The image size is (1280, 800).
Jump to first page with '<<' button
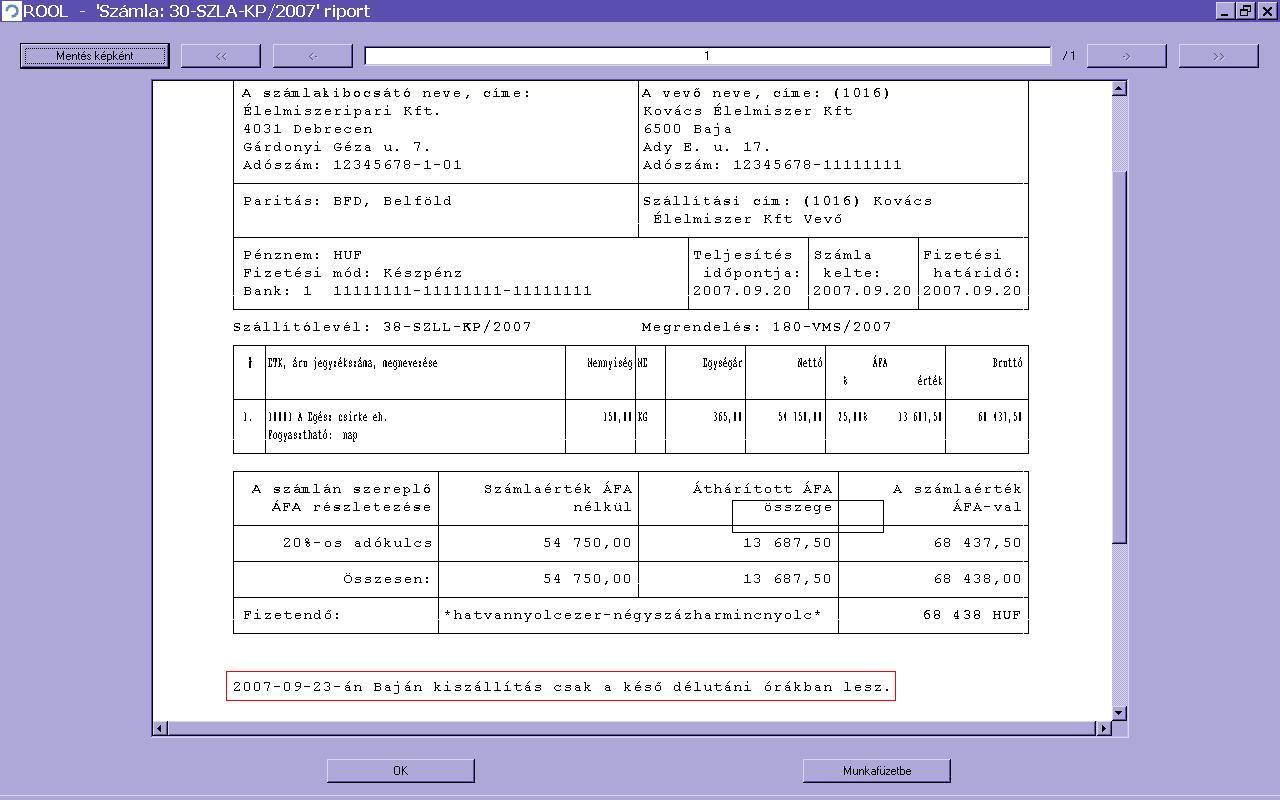coord(221,56)
